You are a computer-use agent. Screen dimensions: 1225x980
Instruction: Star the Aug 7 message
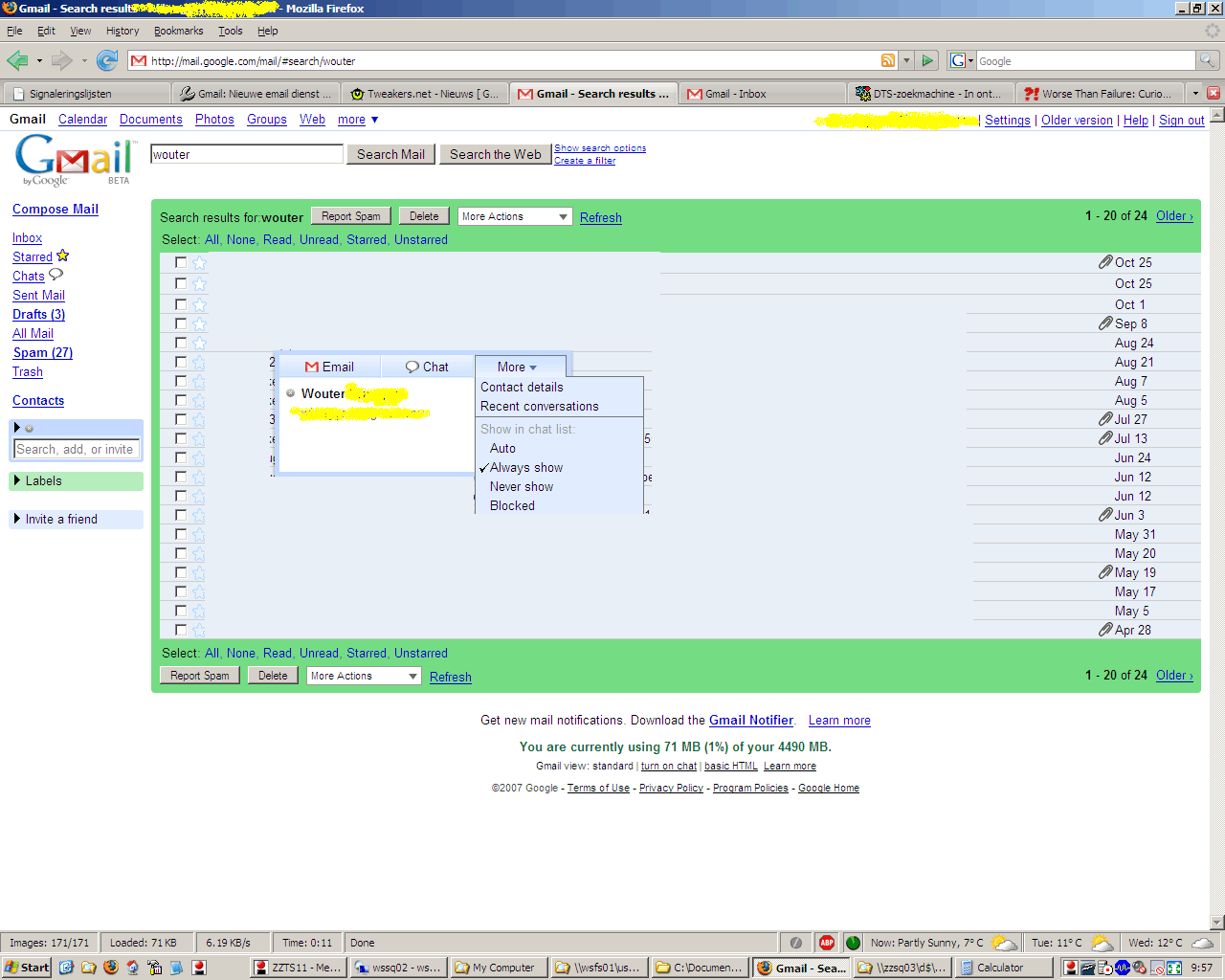tap(199, 381)
